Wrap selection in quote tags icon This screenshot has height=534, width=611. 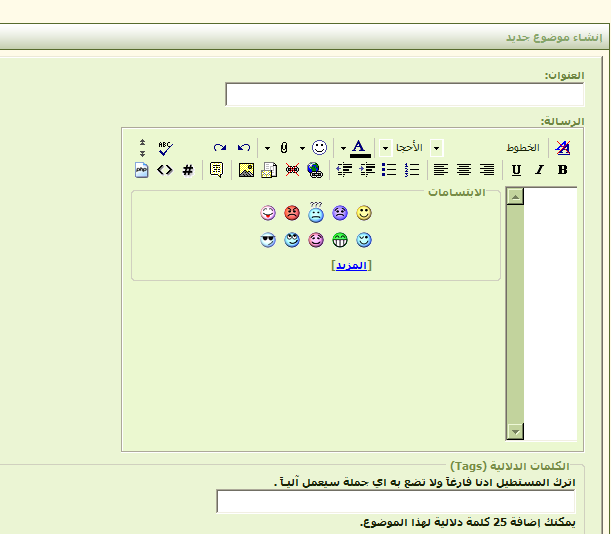click(216, 170)
